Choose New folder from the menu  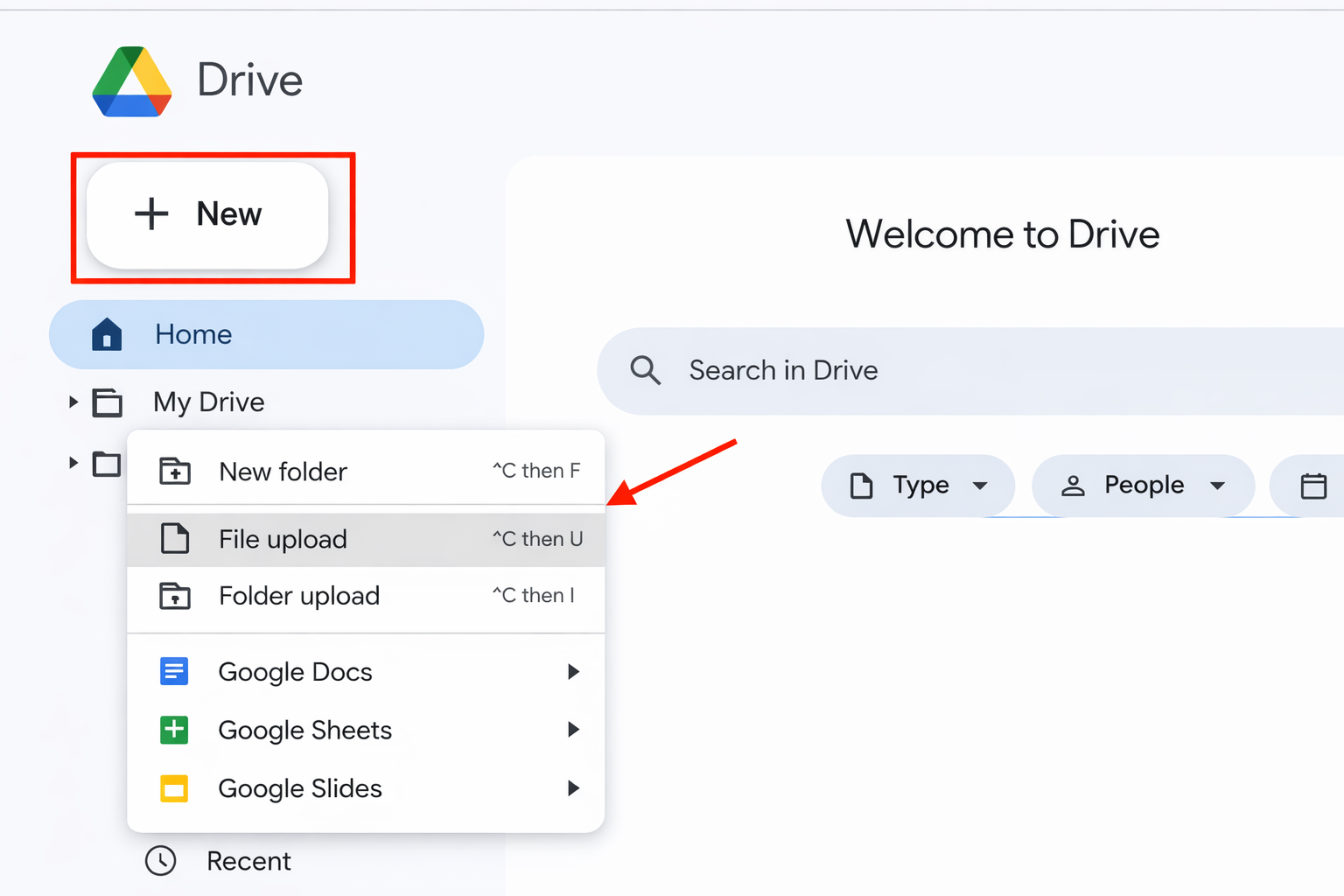coord(283,471)
